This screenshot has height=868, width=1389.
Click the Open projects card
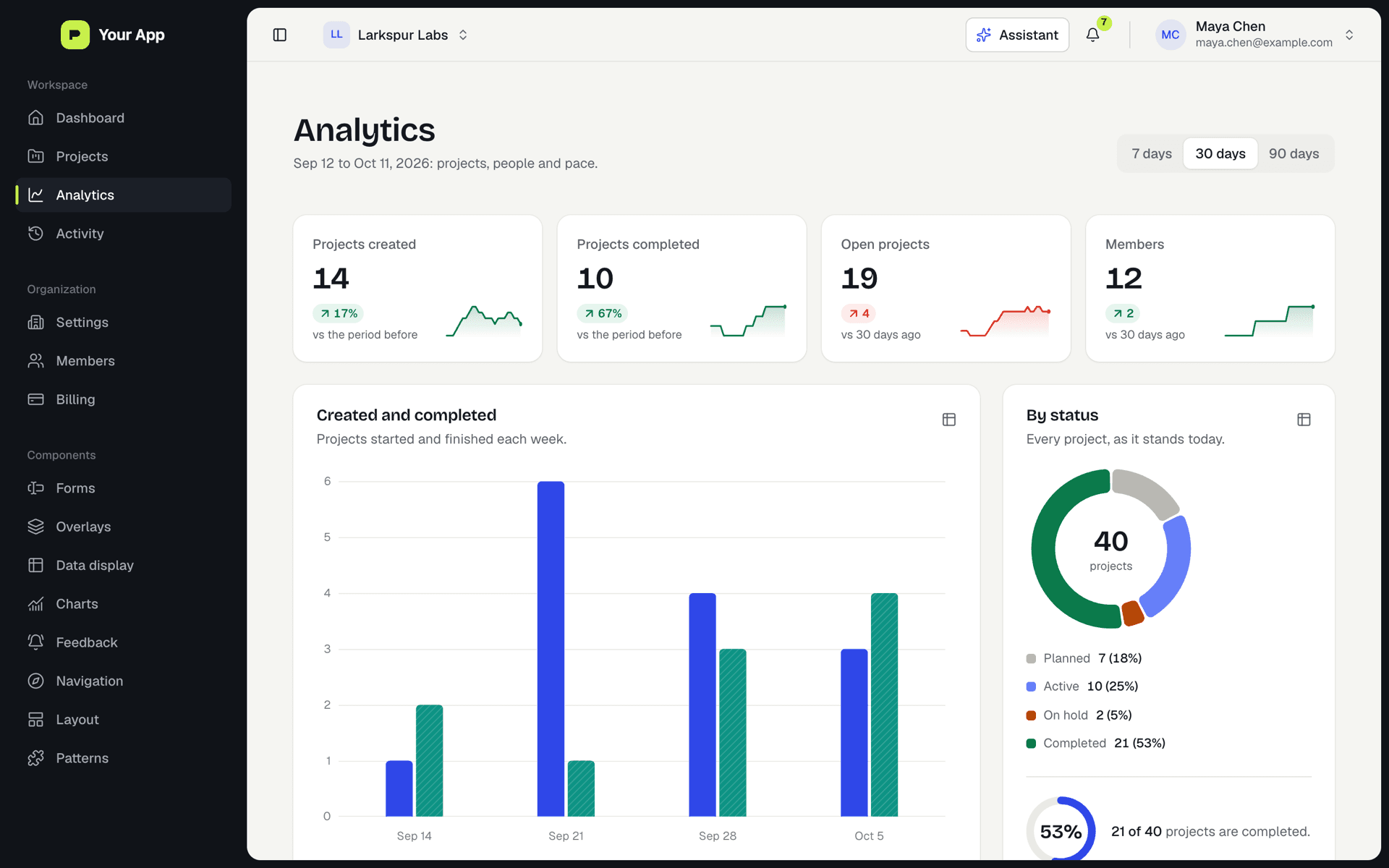(946, 288)
